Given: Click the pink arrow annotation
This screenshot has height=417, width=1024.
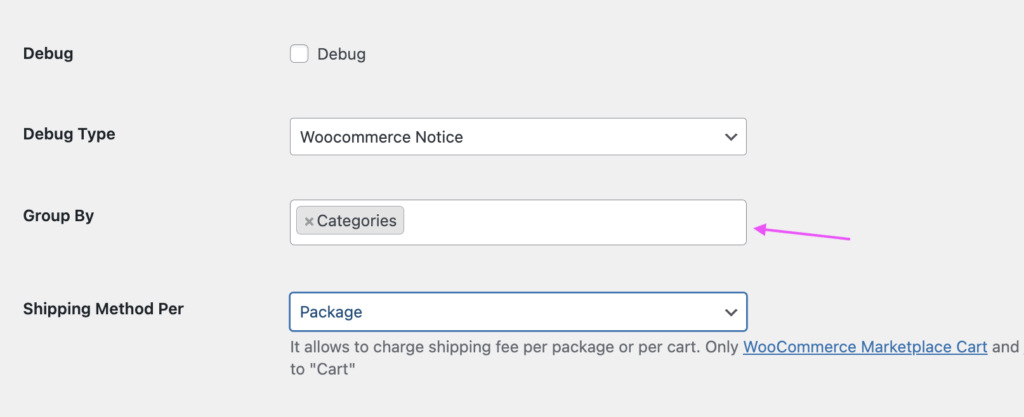Looking at the screenshot, I should pos(801,234).
